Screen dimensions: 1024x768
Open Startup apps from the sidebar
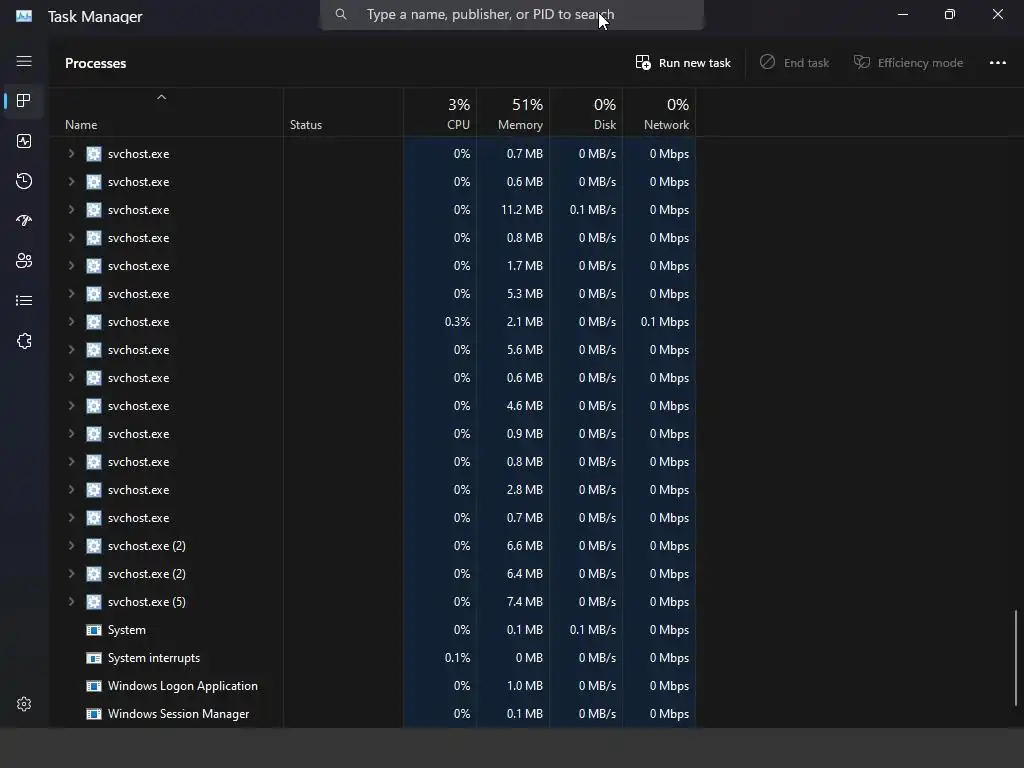[24, 221]
